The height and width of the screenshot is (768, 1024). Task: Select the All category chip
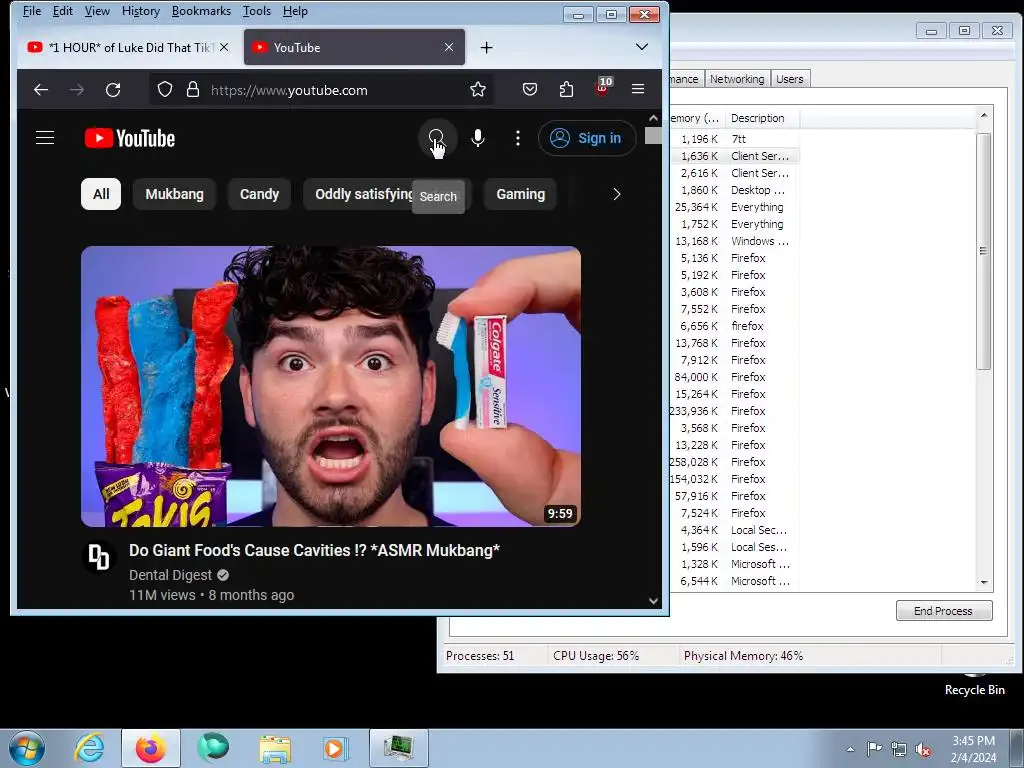[101, 194]
